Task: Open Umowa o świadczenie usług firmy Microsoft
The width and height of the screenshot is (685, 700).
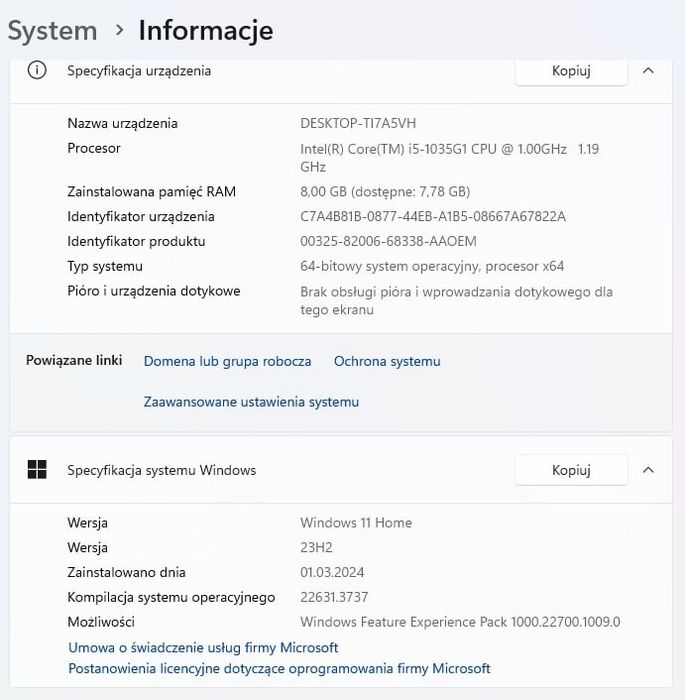Action: [x=203, y=647]
